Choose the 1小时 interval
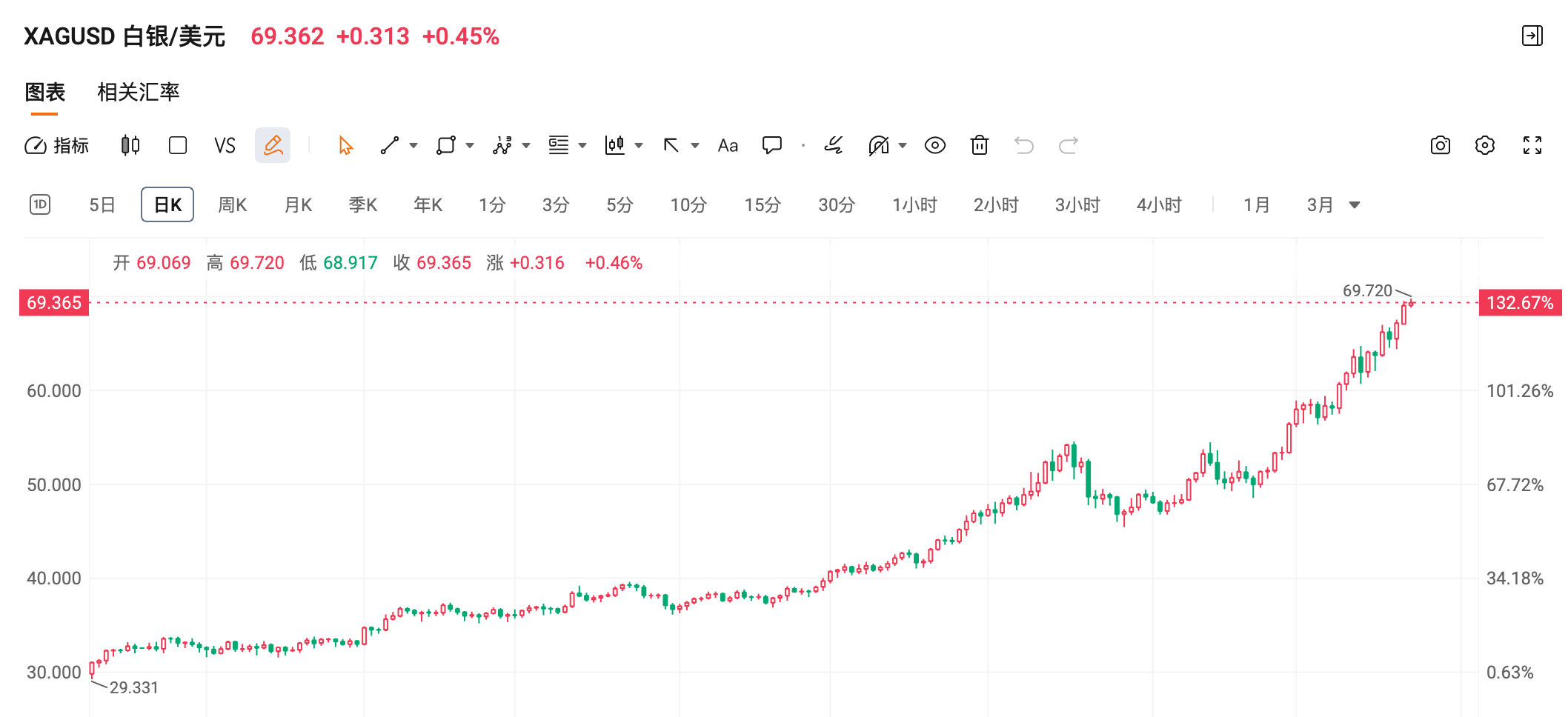 tap(914, 205)
